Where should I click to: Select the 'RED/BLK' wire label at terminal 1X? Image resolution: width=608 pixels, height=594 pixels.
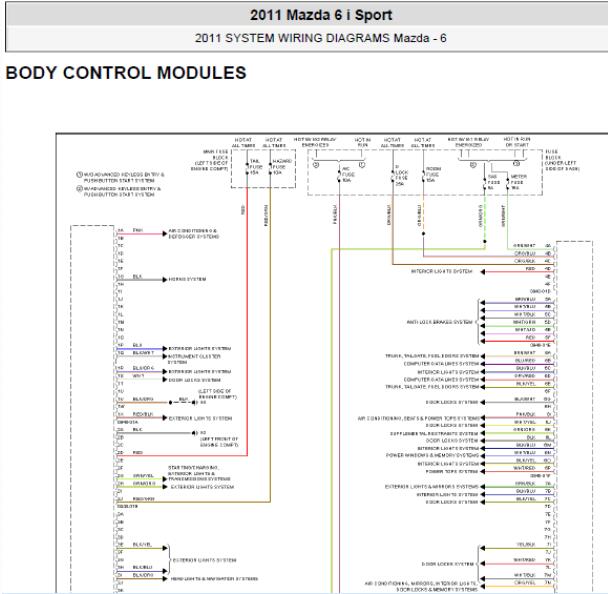(143, 414)
